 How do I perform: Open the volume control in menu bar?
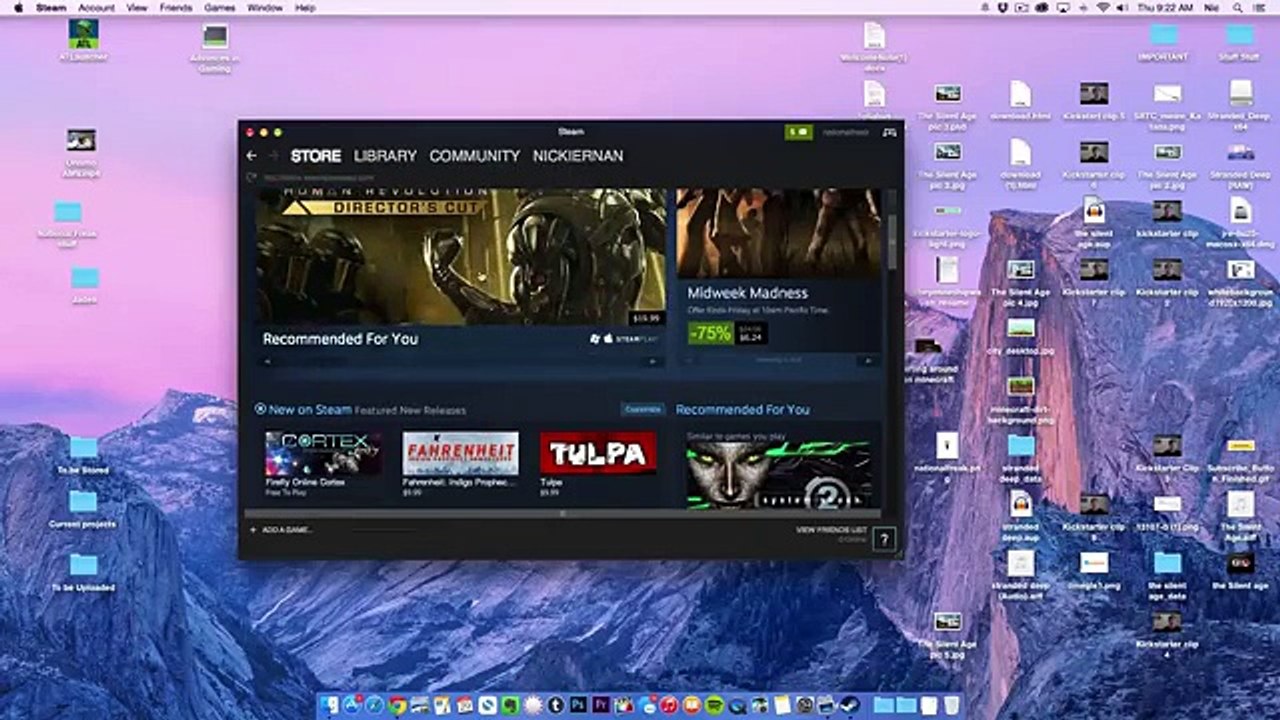tap(1124, 7)
